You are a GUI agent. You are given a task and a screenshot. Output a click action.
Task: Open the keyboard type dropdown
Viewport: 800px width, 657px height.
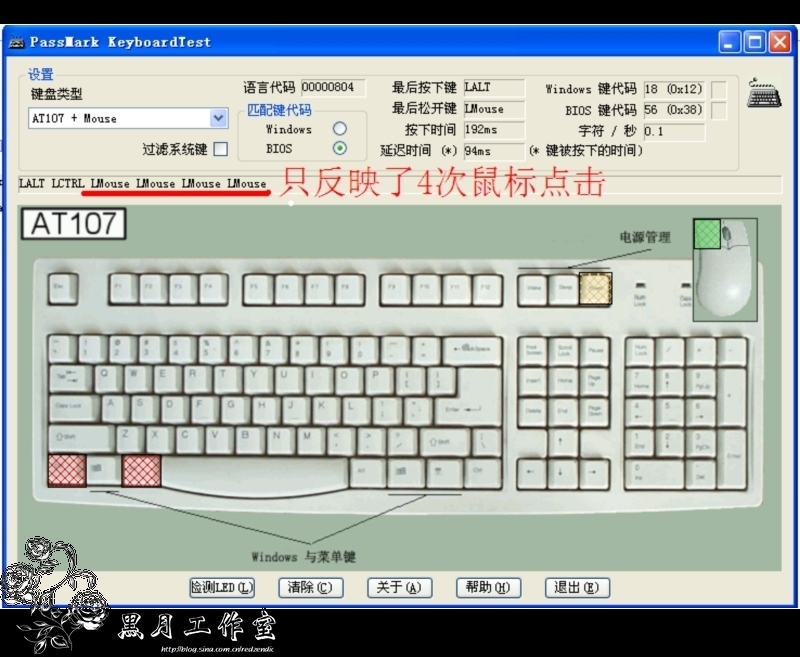(x=218, y=118)
